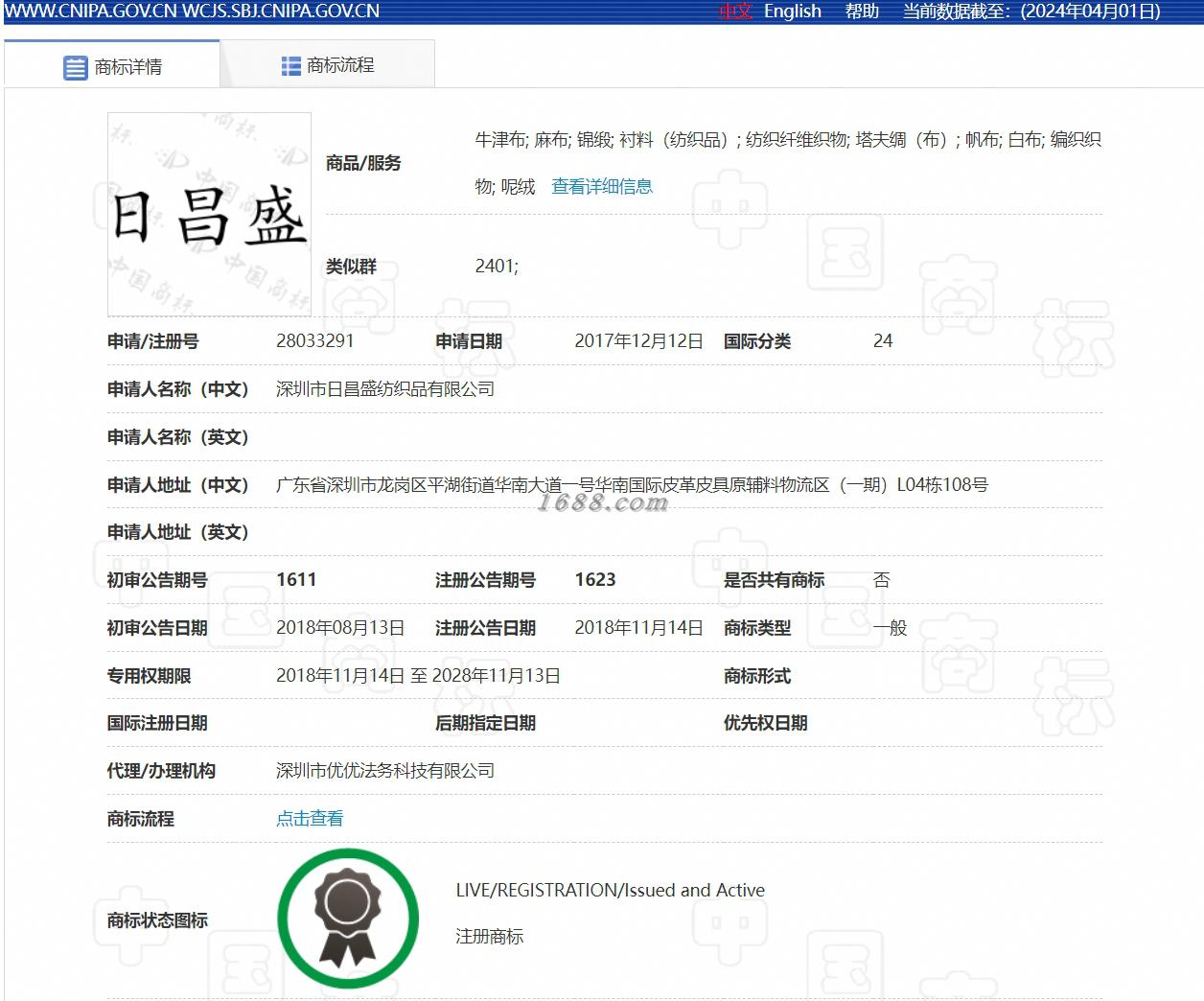
Task: Click the 专用权期限 field label
Action: click(149, 675)
